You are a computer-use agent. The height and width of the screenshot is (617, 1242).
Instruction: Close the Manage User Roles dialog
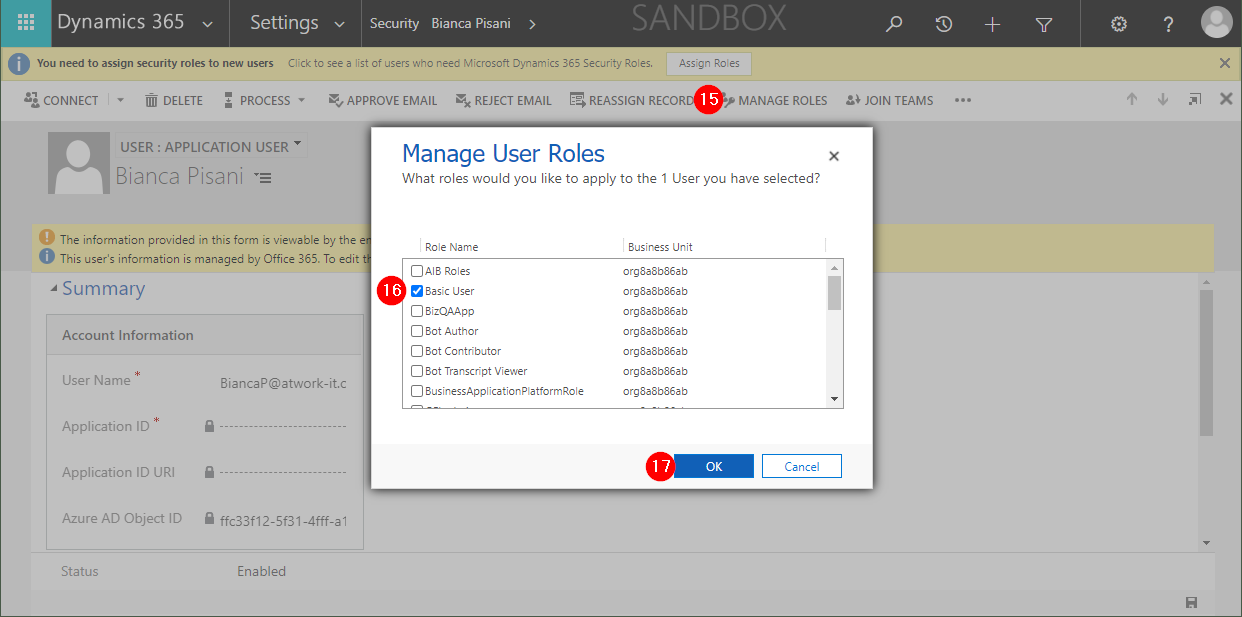coord(834,156)
